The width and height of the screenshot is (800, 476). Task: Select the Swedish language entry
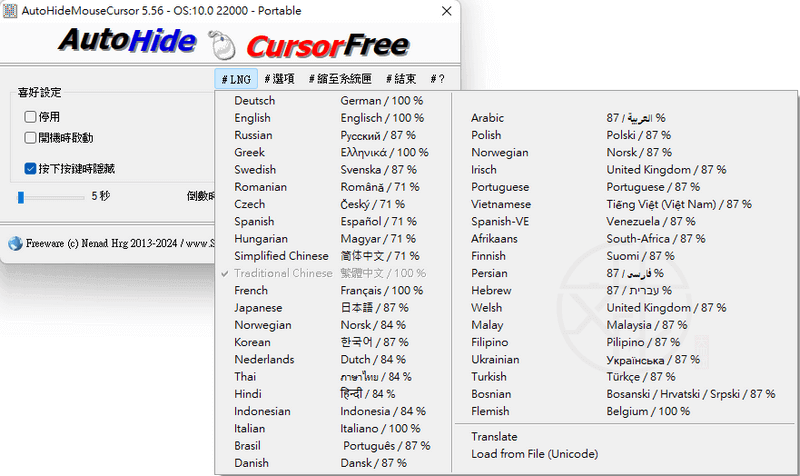point(333,169)
